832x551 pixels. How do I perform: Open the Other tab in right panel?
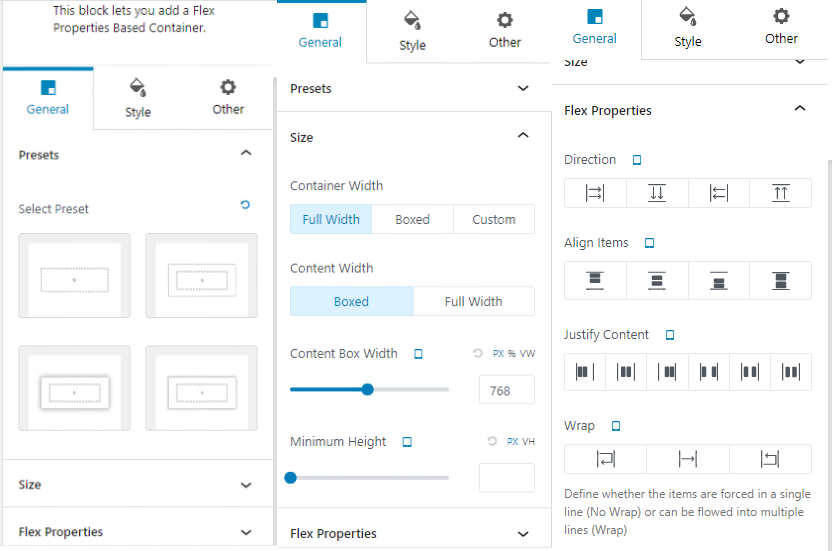[781, 27]
